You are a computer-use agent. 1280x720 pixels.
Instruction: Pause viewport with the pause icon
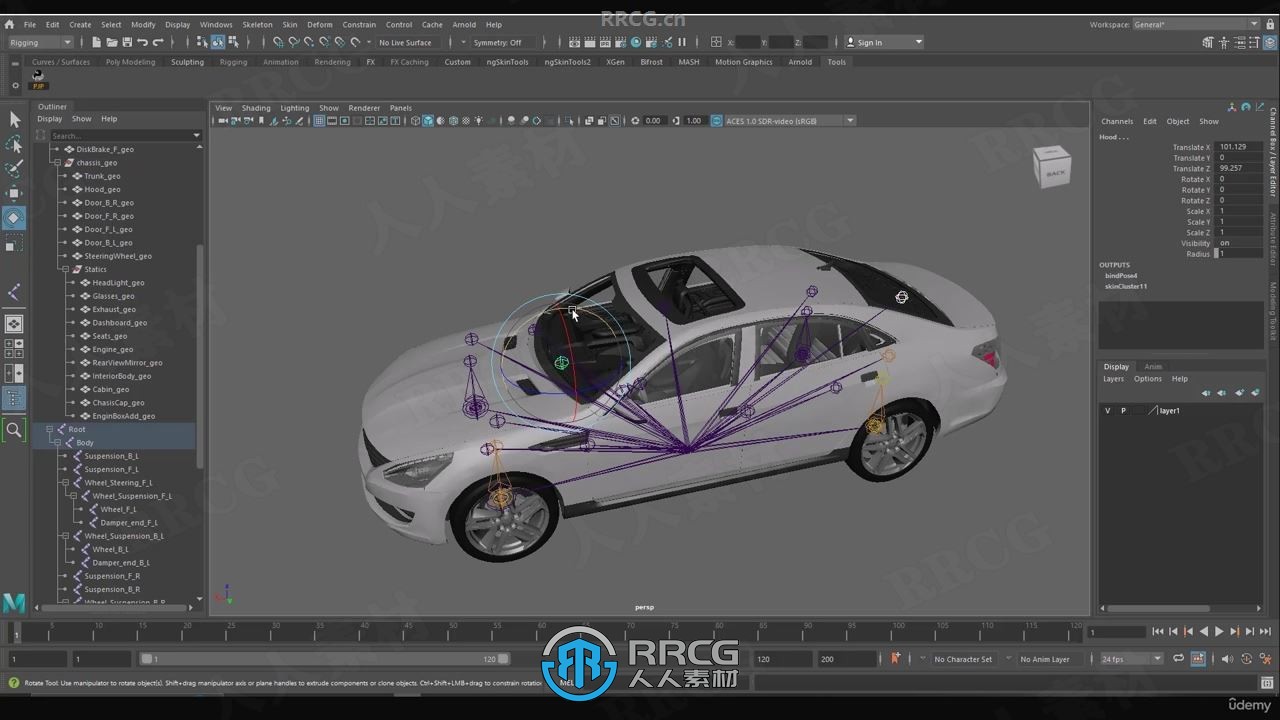tap(682, 42)
